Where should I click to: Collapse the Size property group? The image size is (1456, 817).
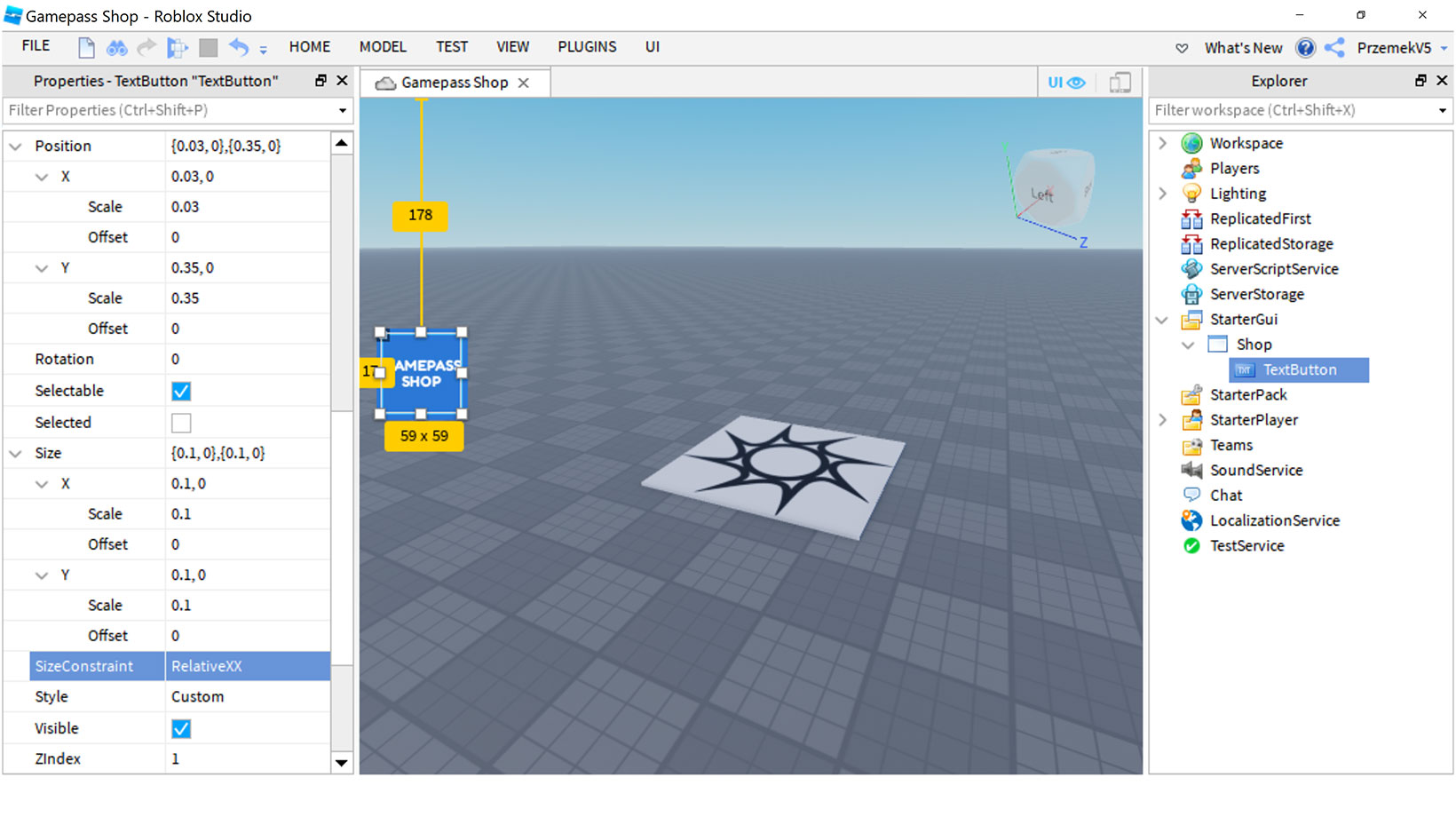15,454
